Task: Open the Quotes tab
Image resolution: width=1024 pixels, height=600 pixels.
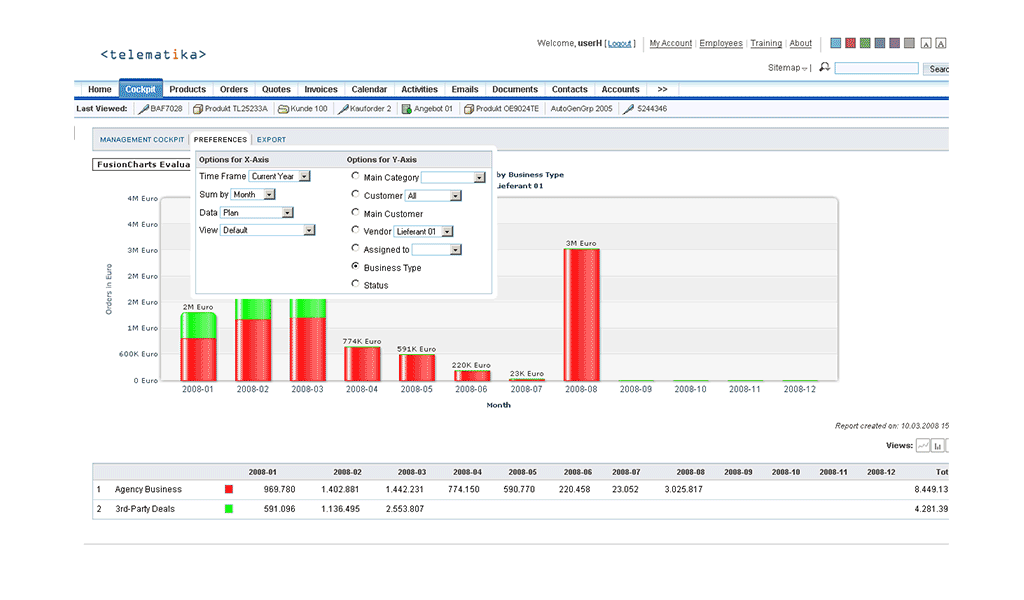Action: click(276, 89)
